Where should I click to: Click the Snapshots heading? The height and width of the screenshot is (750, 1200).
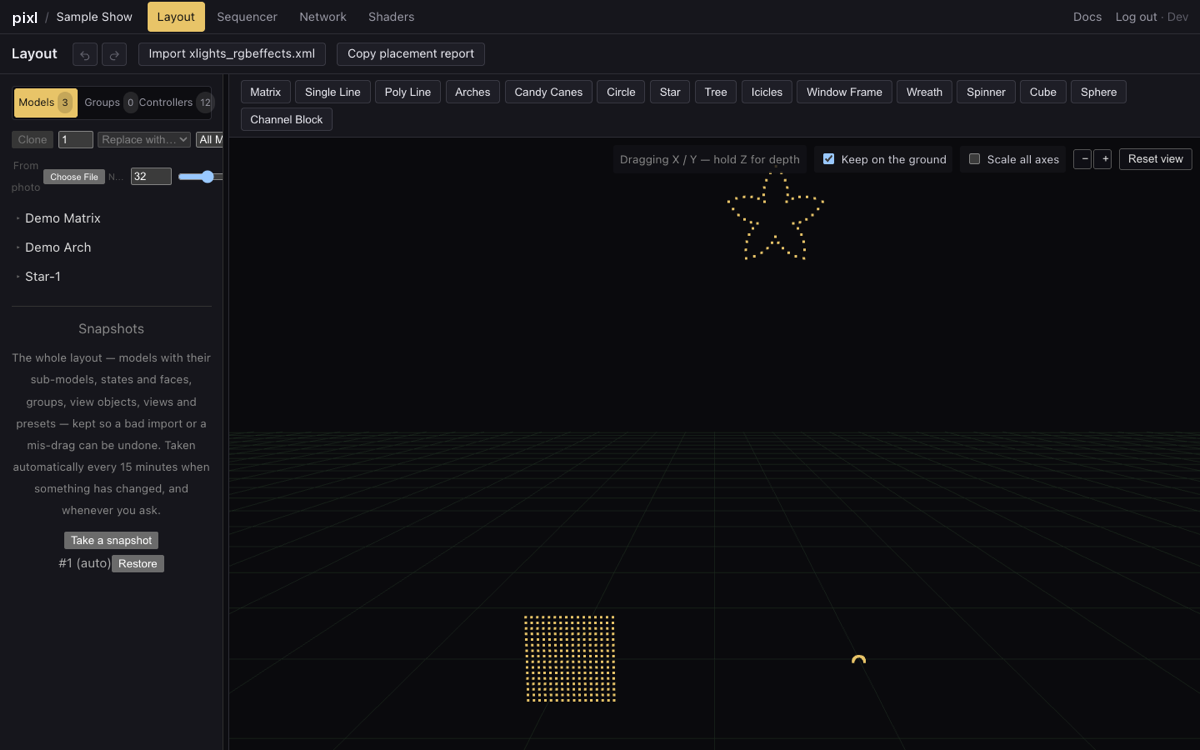pyautogui.click(x=111, y=329)
